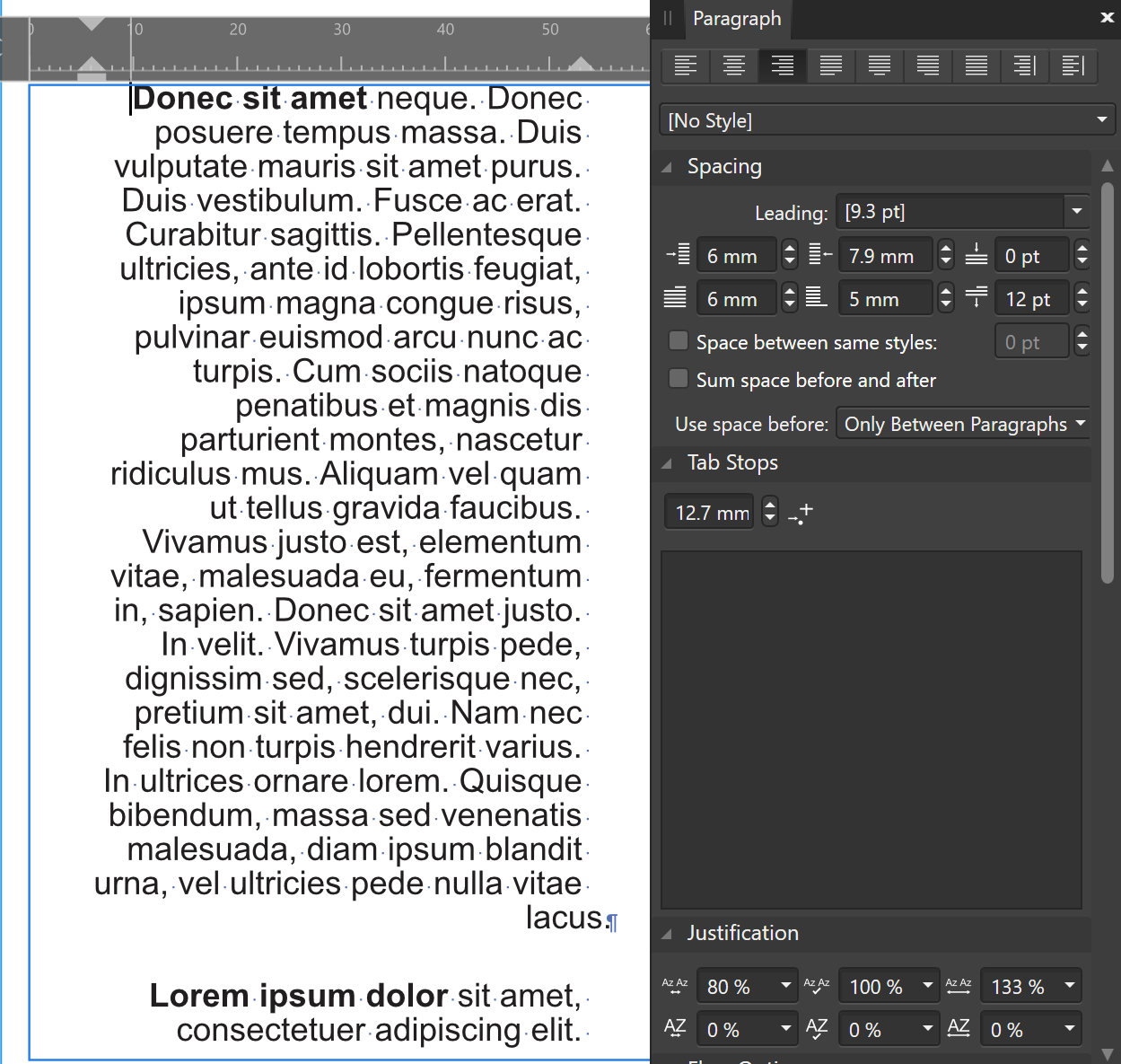Collapse the Justification section
The width and height of the screenshot is (1121, 1064).
[x=667, y=934]
